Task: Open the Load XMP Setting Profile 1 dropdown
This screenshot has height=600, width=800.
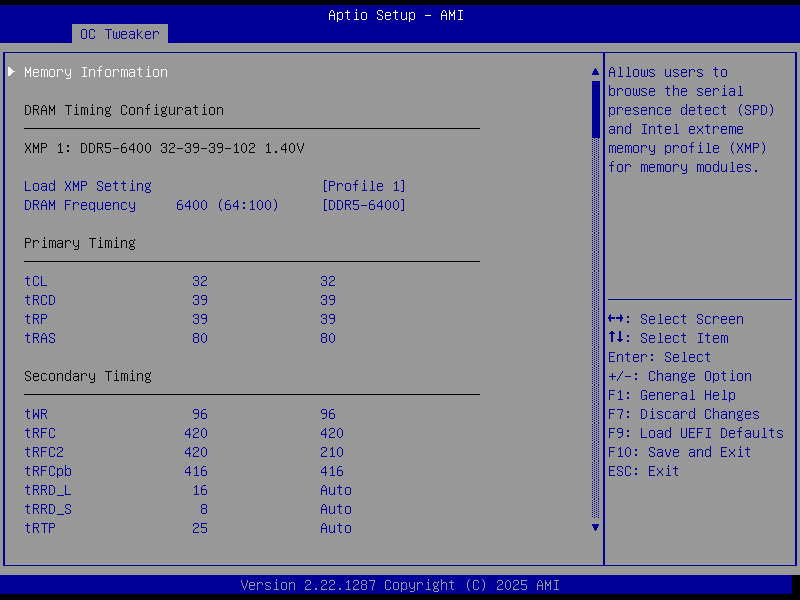Action: [363, 186]
